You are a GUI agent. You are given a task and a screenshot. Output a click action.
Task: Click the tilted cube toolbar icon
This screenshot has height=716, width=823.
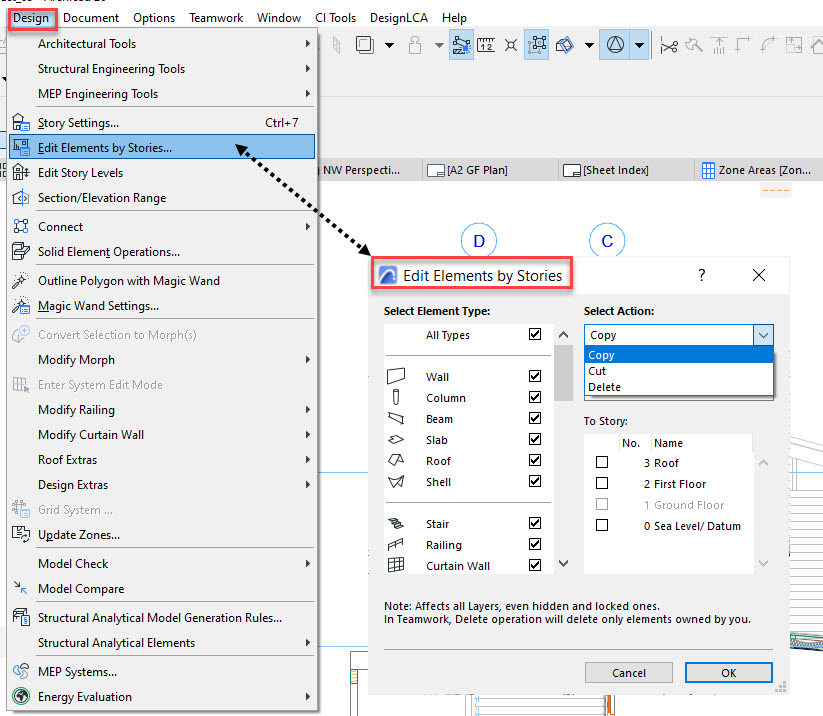coord(565,45)
